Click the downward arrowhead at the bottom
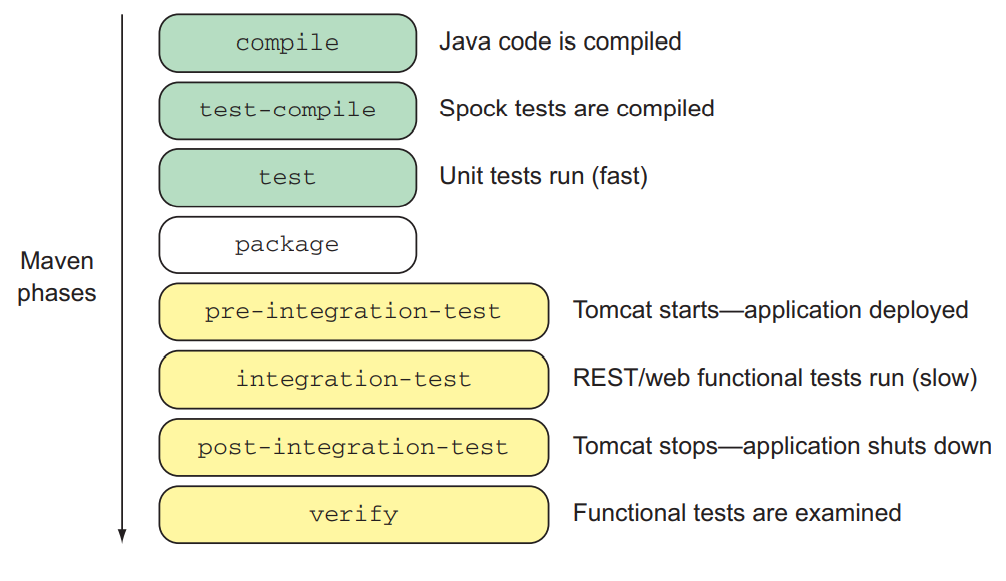Image resolution: width=1006 pixels, height=581 pixels. 123,535
